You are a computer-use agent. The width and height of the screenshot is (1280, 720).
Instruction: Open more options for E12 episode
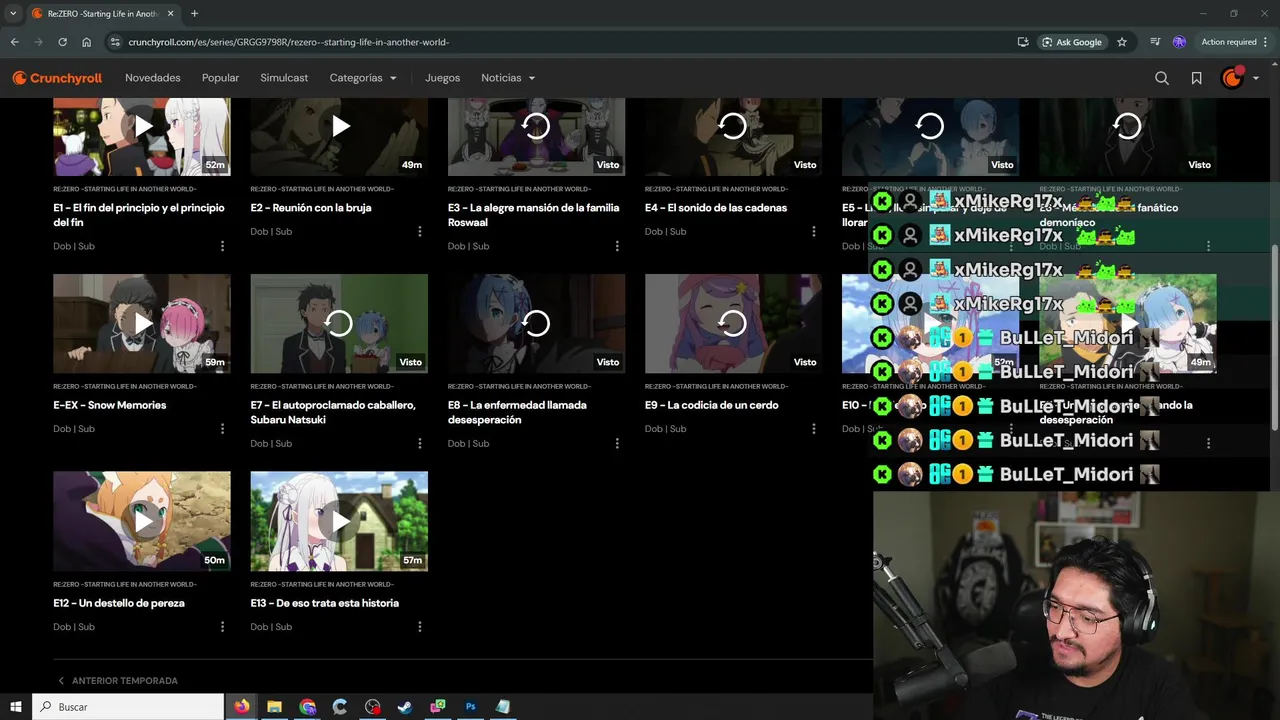pos(222,626)
